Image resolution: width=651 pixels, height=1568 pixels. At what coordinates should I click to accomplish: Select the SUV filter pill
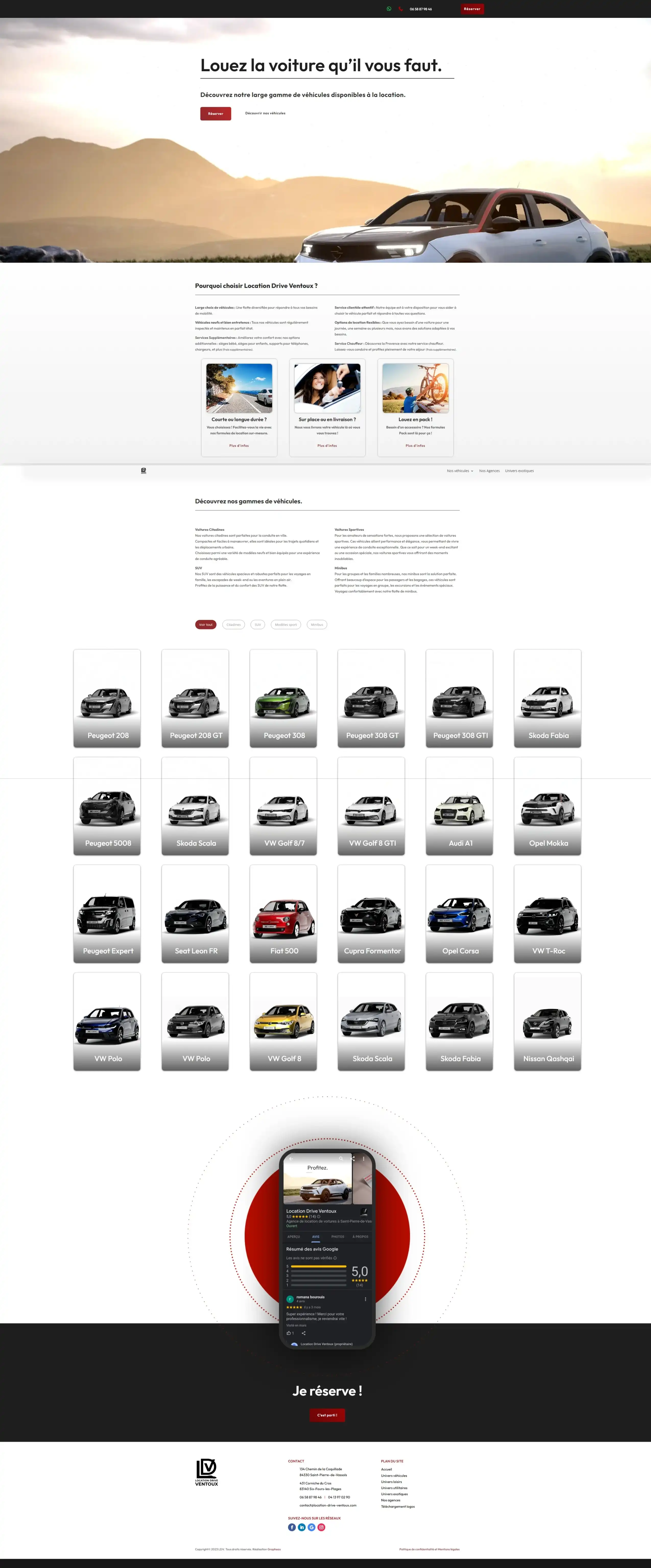pos(258,624)
